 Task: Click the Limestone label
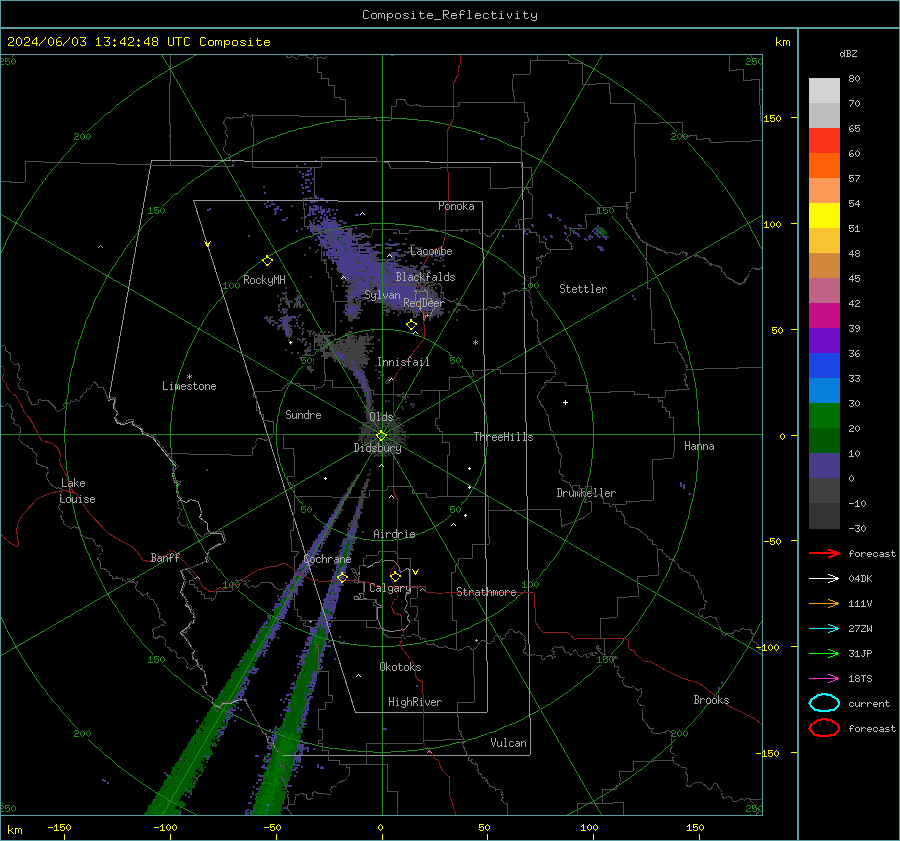tap(189, 386)
